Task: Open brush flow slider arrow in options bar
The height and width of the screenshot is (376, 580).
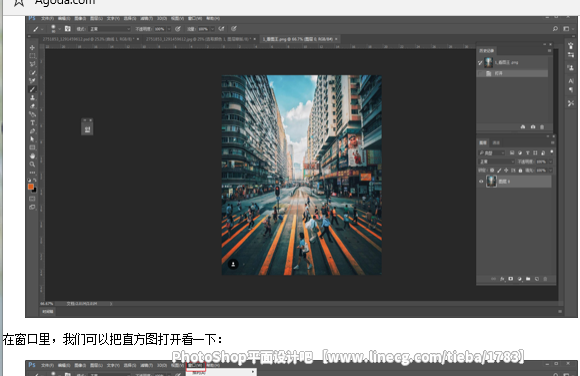Action: 212,29
